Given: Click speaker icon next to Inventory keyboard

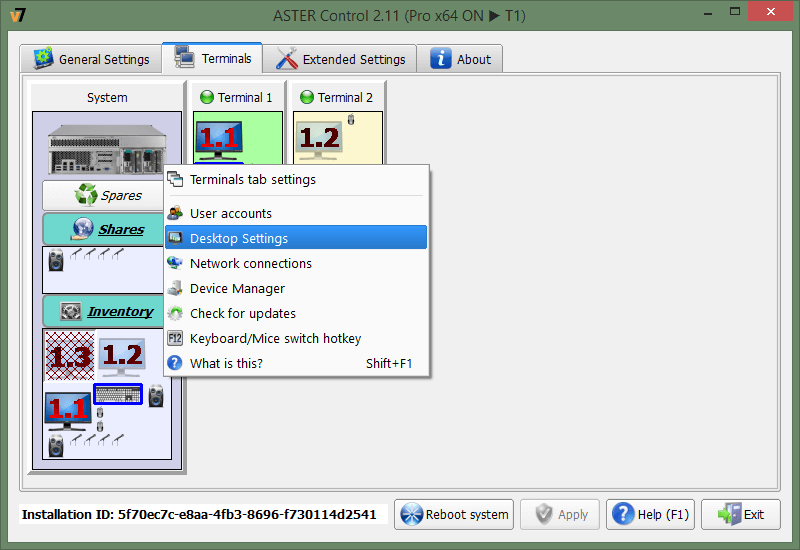Looking at the screenshot, I should click(156, 396).
